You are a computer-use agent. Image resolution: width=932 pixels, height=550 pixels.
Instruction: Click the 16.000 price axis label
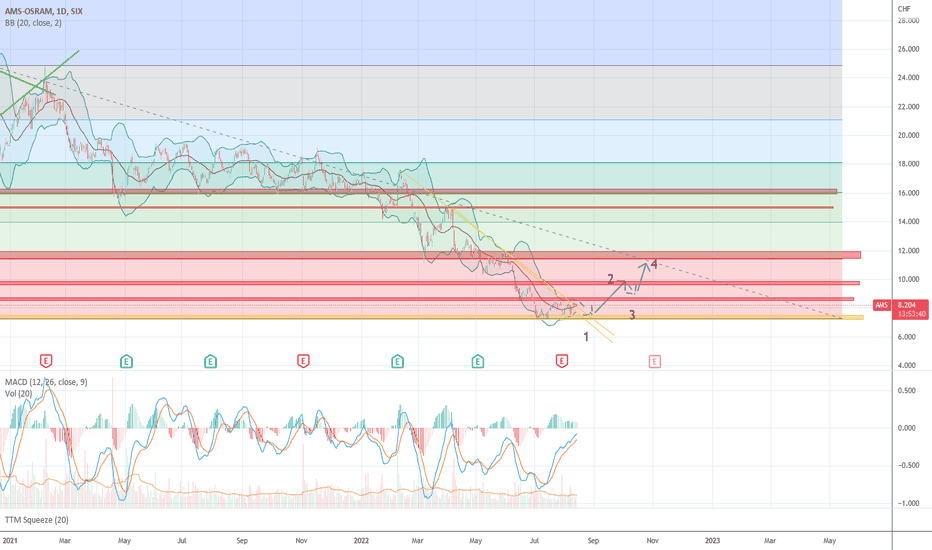pos(908,193)
